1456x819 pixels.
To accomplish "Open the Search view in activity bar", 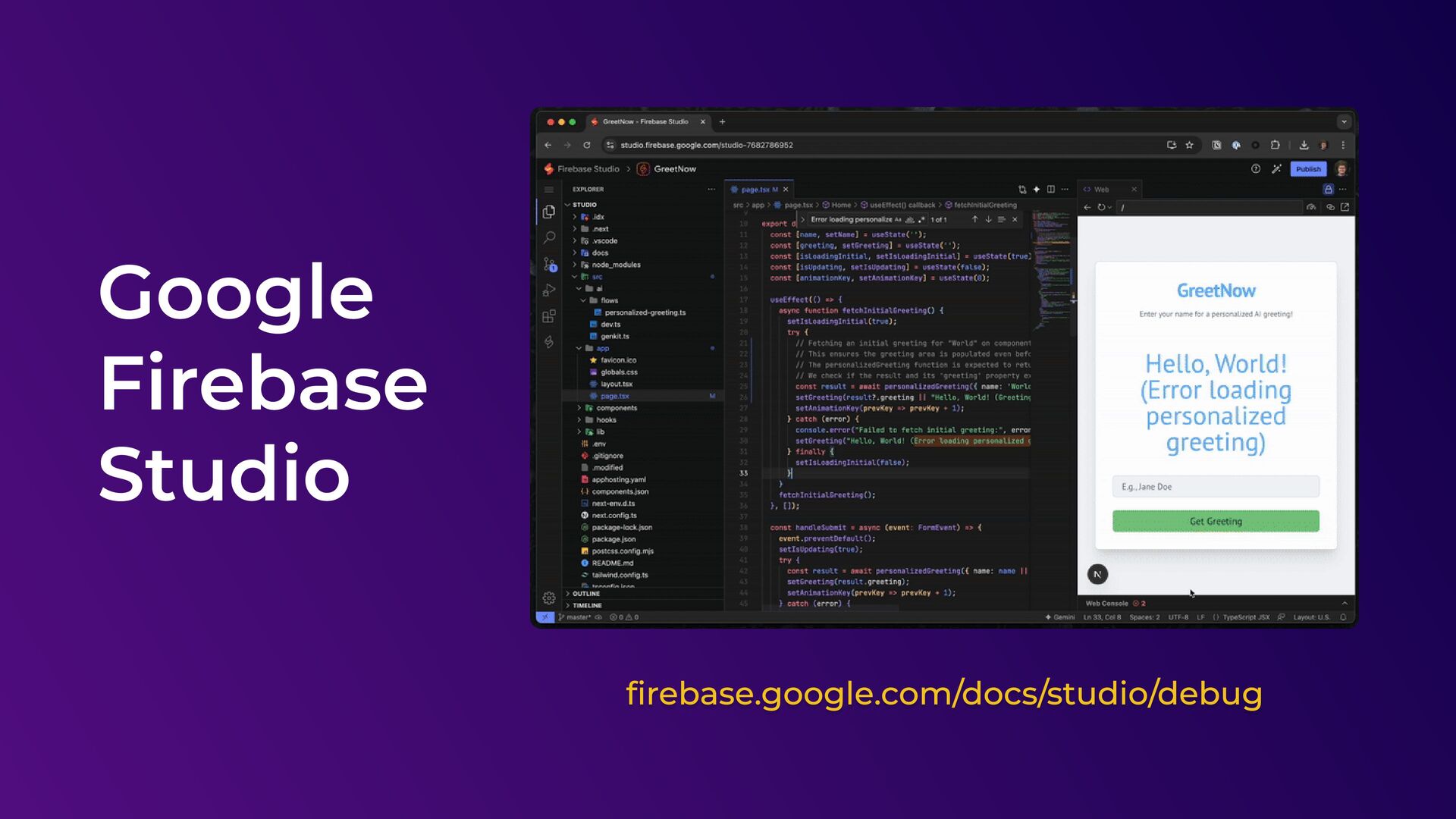I will tap(549, 238).
